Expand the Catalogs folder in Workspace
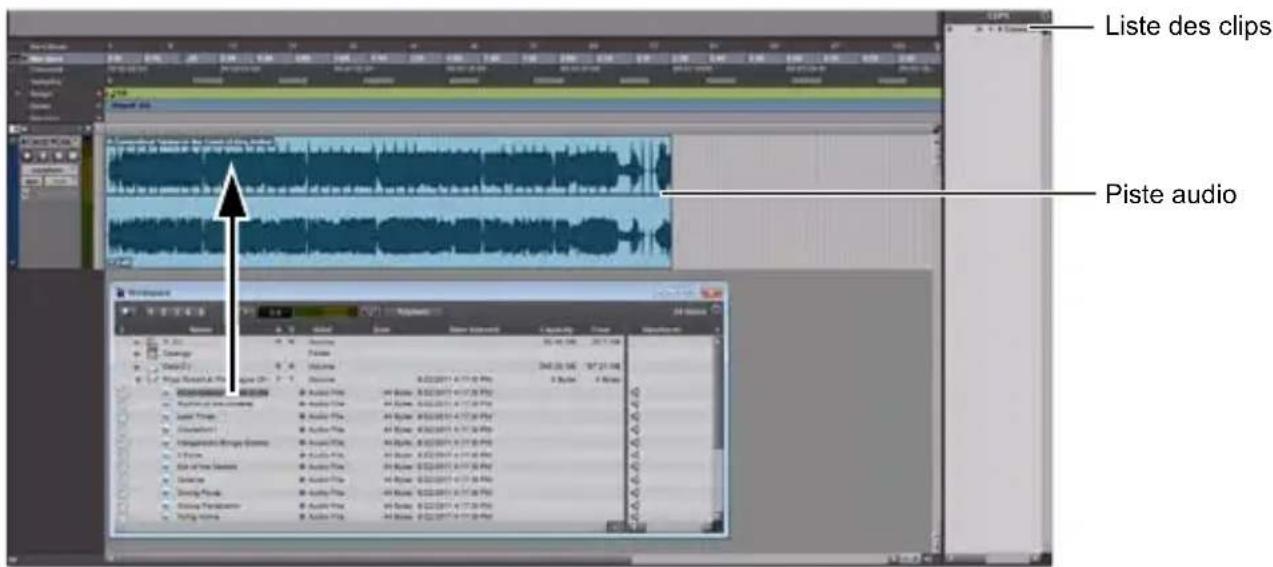Viewport: 1273px width, 567px height. coord(137,355)
